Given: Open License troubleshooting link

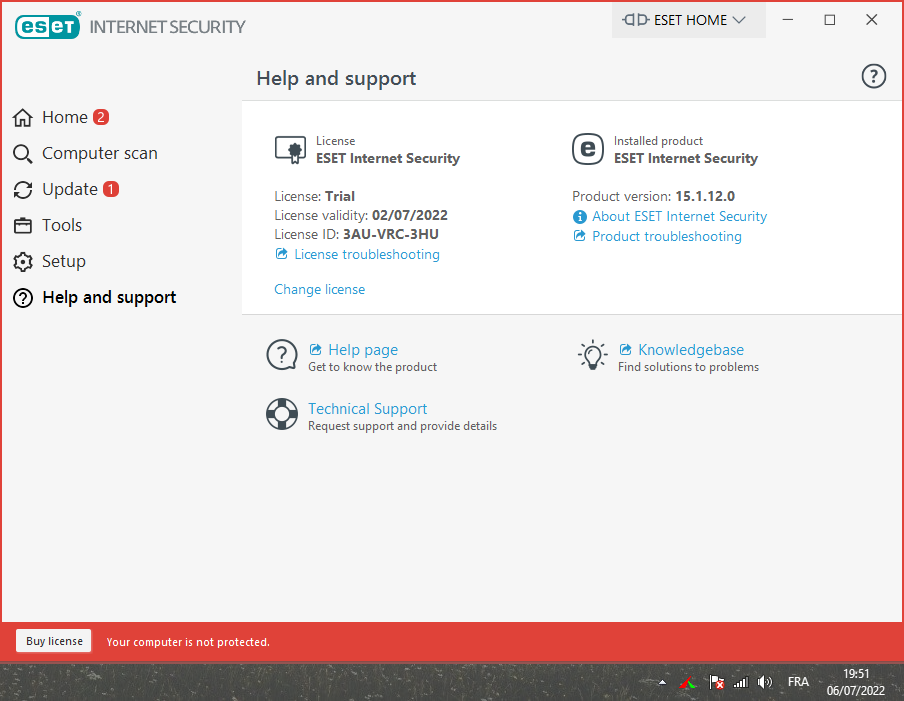Looking at the screenshot, I should pos(367,254).
